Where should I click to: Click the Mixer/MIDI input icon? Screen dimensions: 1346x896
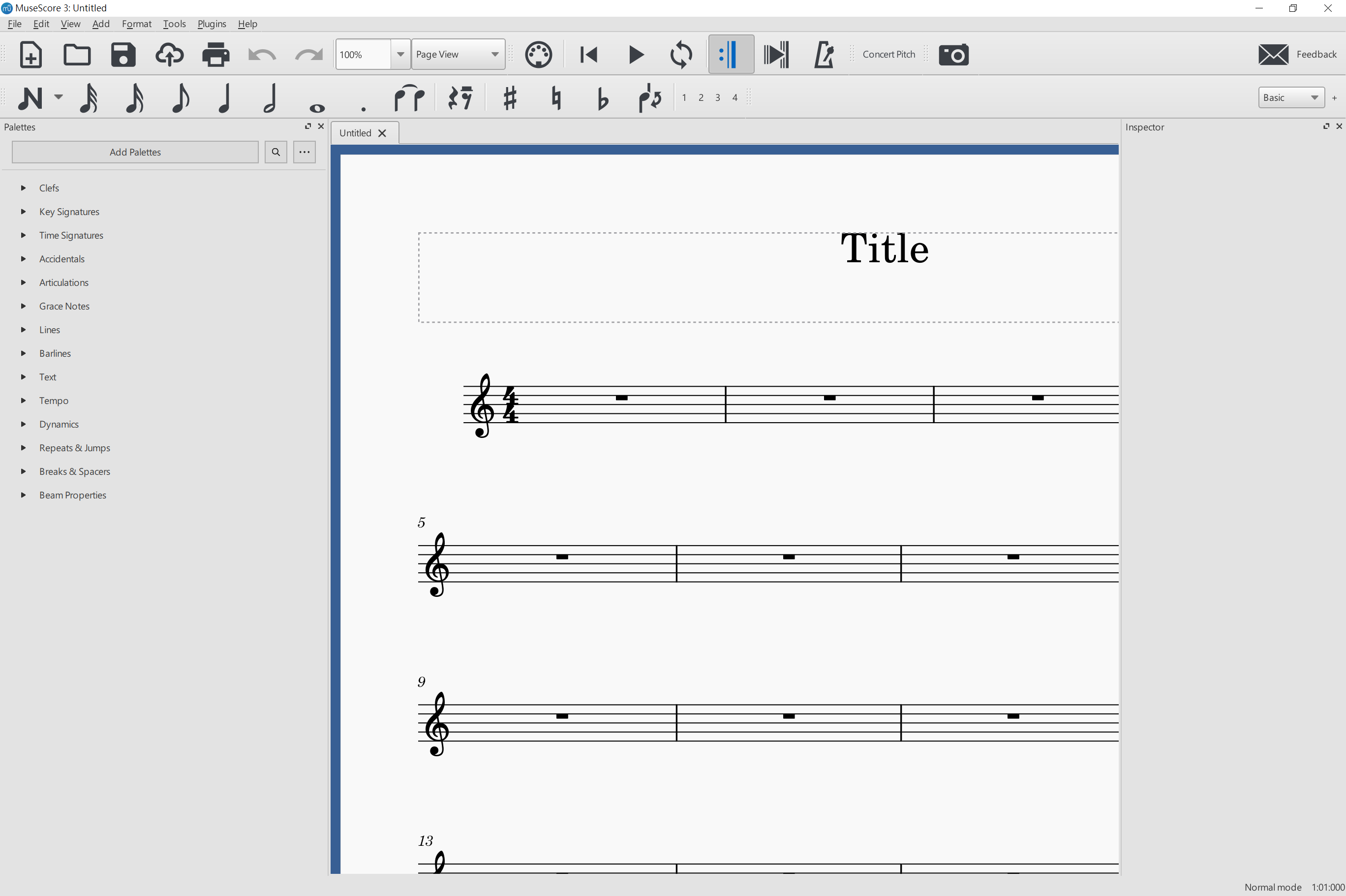pyautogui.click(x=538, y=55)
